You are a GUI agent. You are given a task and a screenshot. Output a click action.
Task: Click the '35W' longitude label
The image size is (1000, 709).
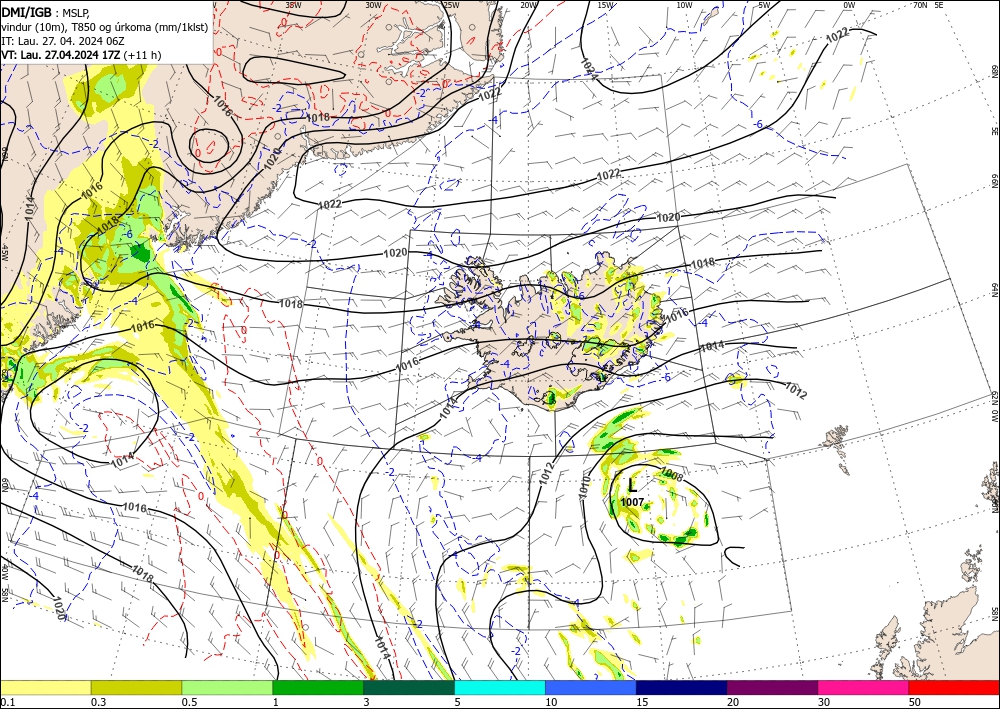click(293, 4)
